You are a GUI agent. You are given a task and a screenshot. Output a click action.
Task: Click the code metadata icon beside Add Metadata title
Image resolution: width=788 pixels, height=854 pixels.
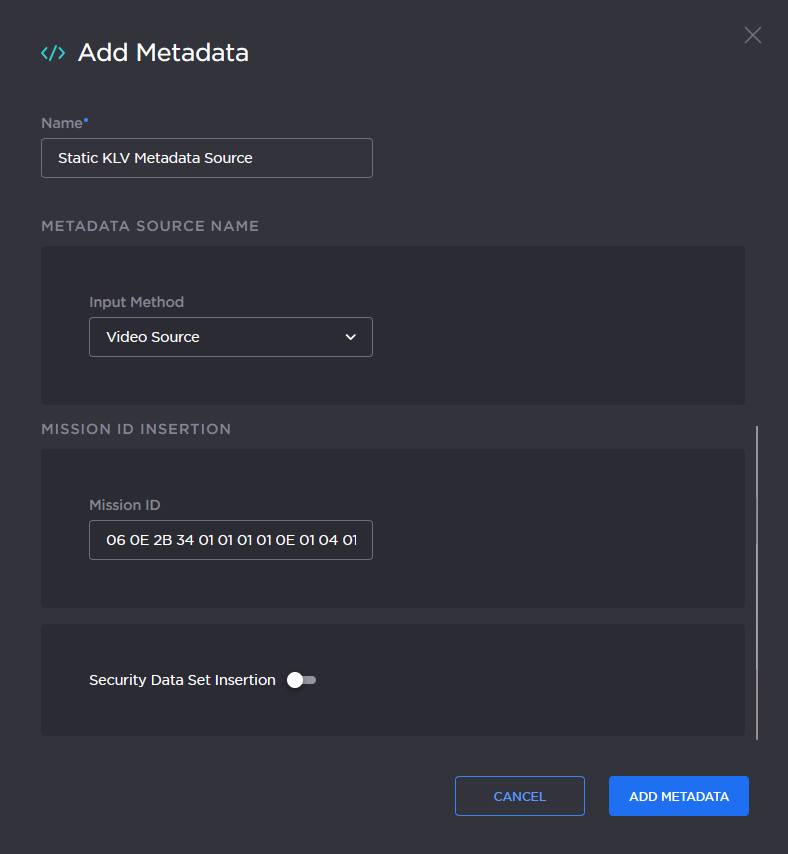click(x=52, y=53)
